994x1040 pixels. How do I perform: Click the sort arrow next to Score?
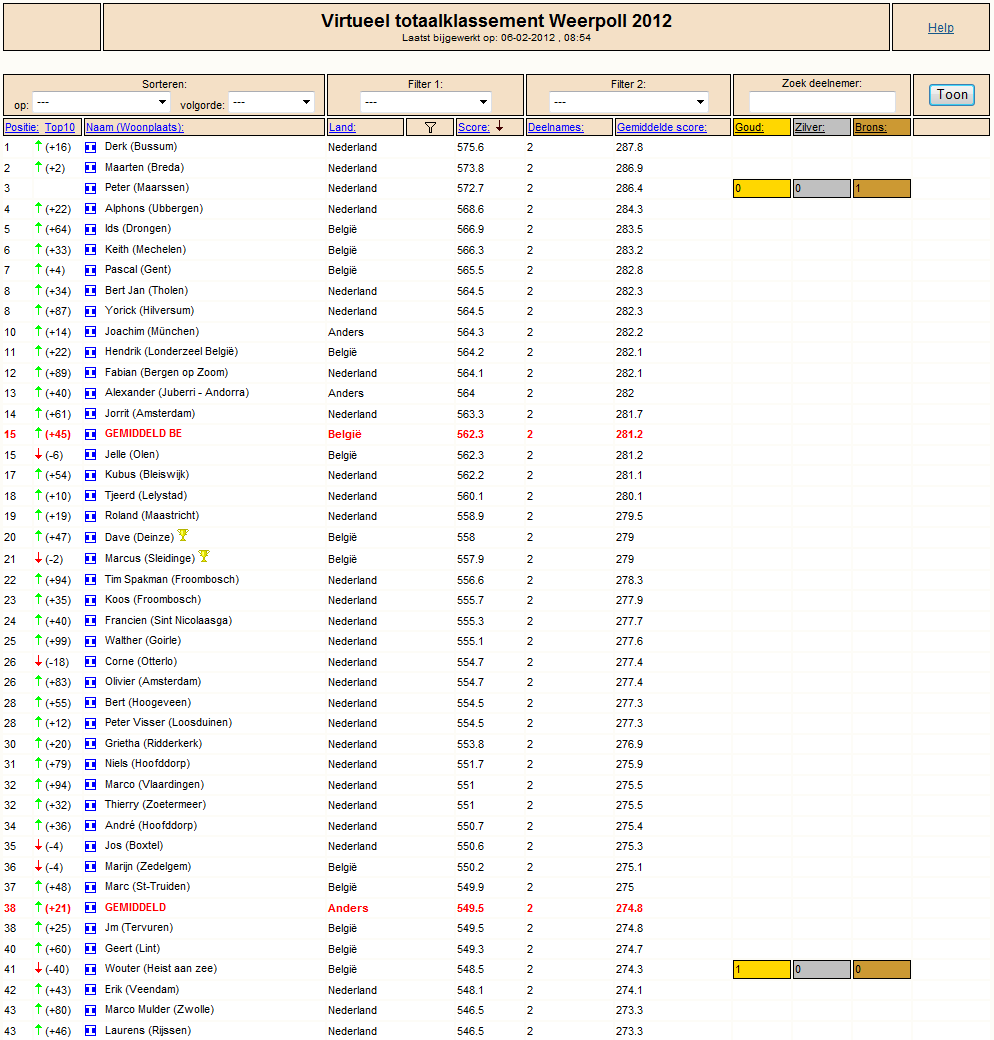pyautogui.click(x=499, y=127)
